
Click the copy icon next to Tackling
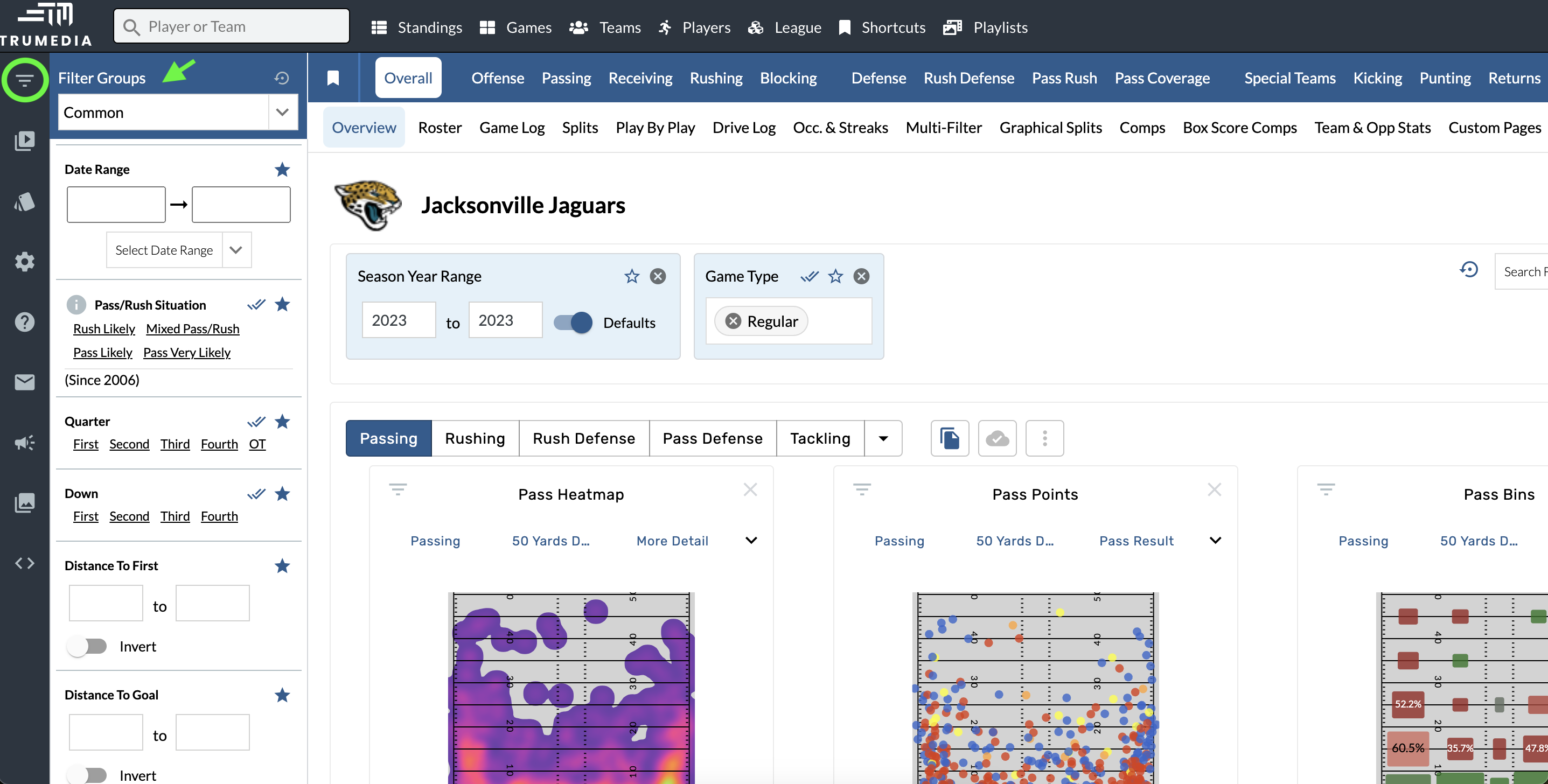[950, 438]
